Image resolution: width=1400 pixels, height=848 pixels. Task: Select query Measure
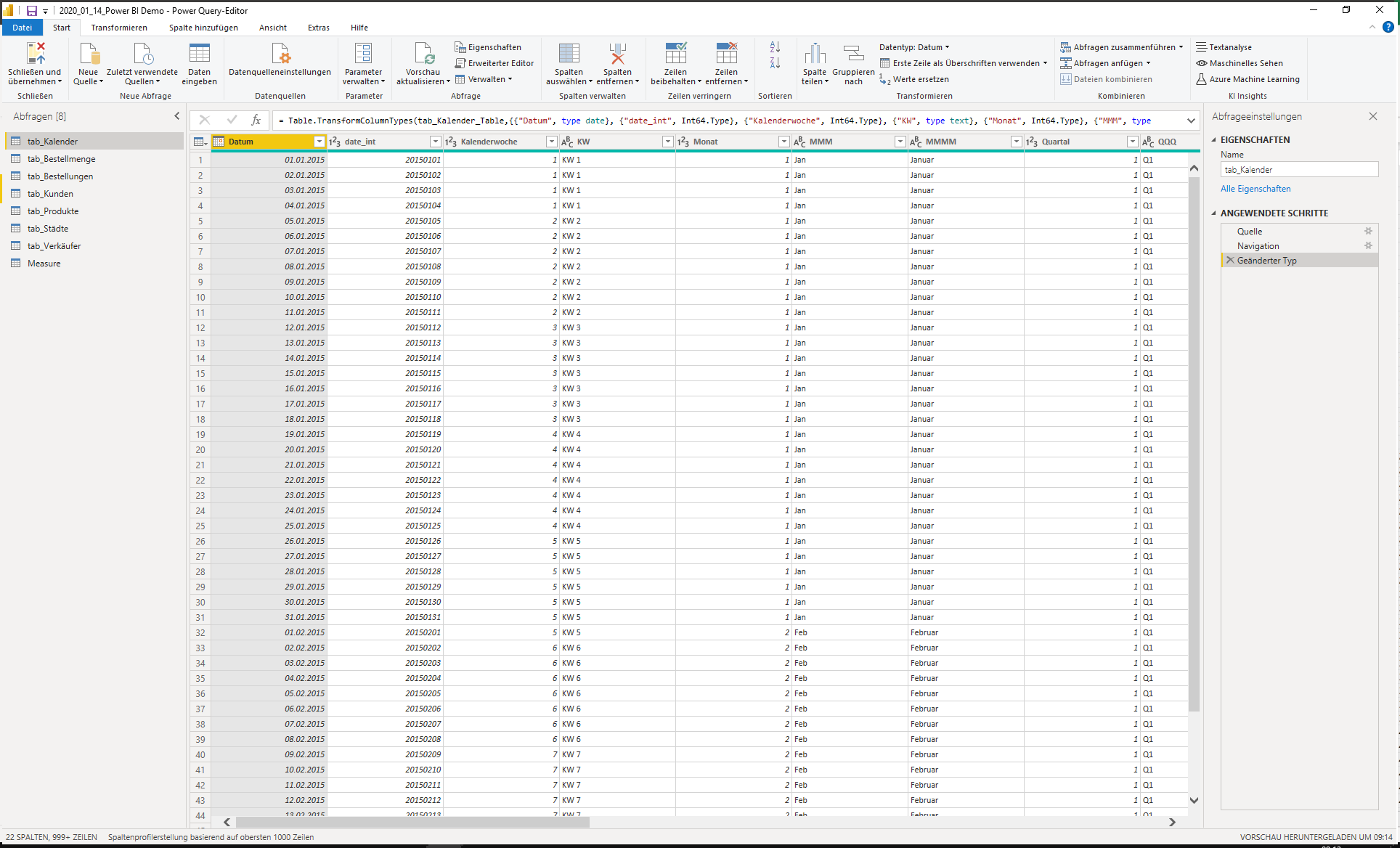pyautogui.click(x=93, y=264)
